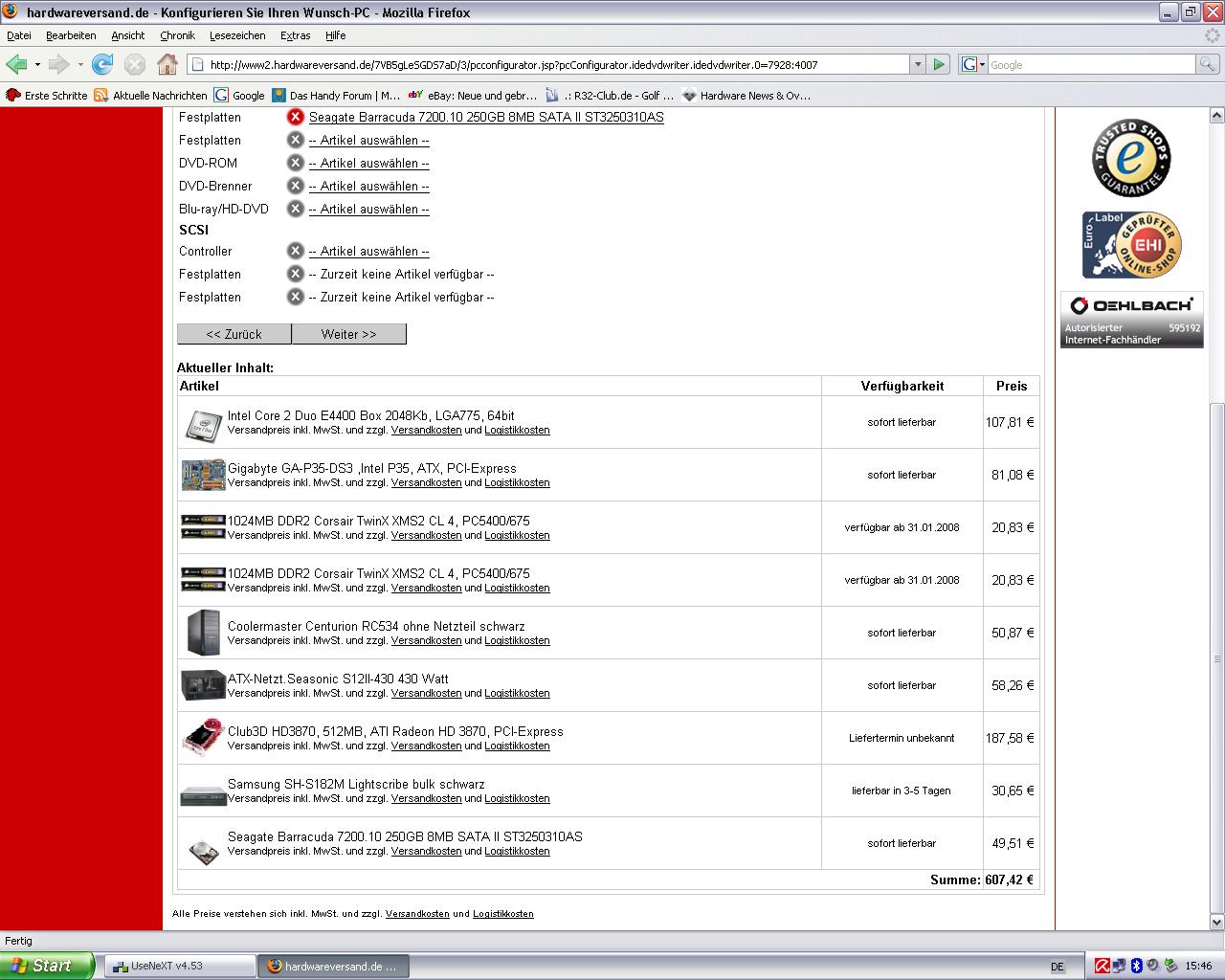Reload the page with the refresh icon

tap(102, 65)
